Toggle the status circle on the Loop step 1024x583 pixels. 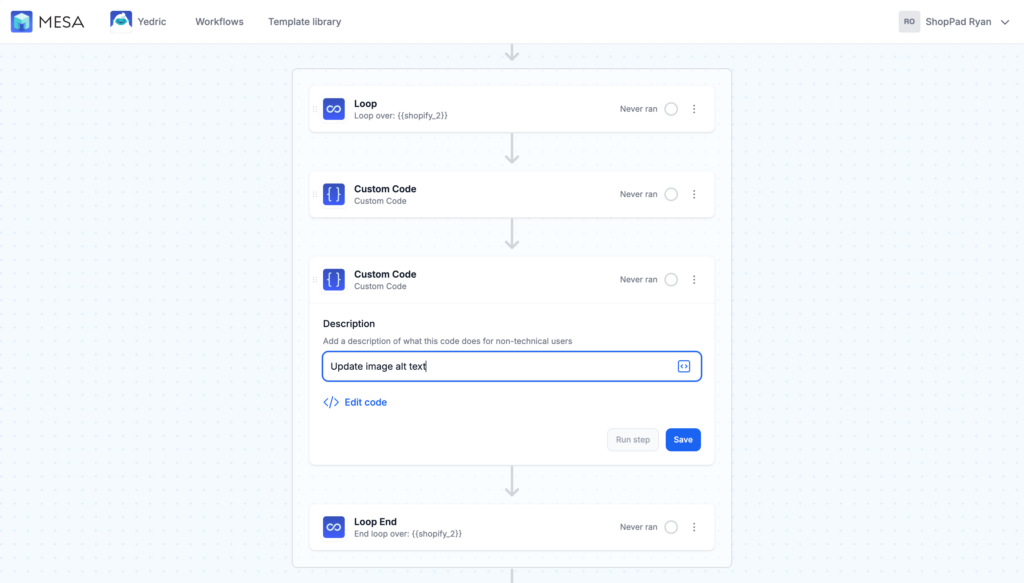(670, 108)
